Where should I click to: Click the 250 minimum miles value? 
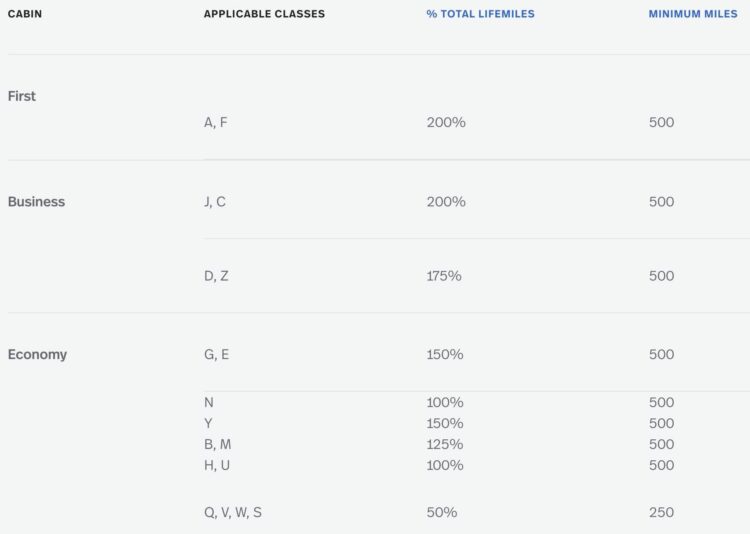(x=662, y=512)
